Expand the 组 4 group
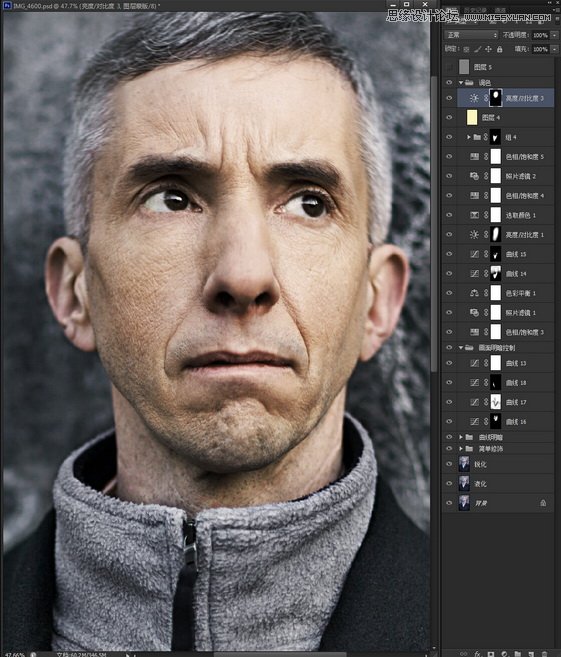Viewport: 561px width, 657px height. click(x=468, y=137)
